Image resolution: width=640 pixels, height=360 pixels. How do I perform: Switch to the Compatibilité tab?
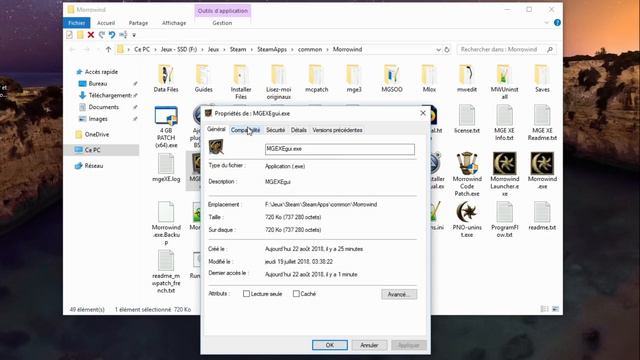click(245, 130)
